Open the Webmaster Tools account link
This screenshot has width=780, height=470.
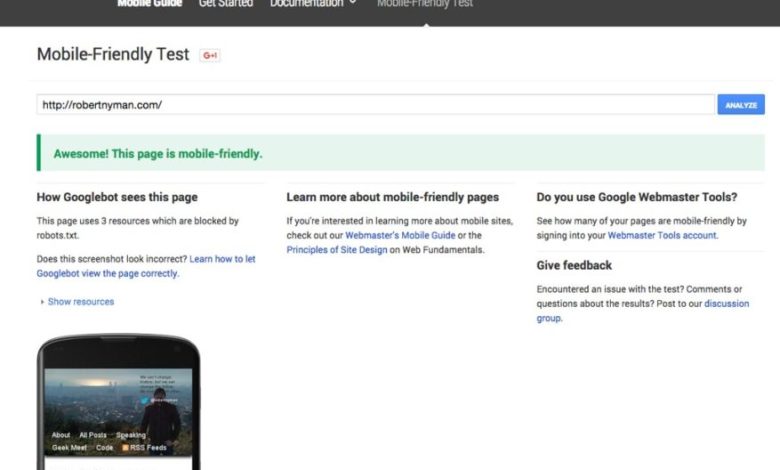tap(662, 235)
